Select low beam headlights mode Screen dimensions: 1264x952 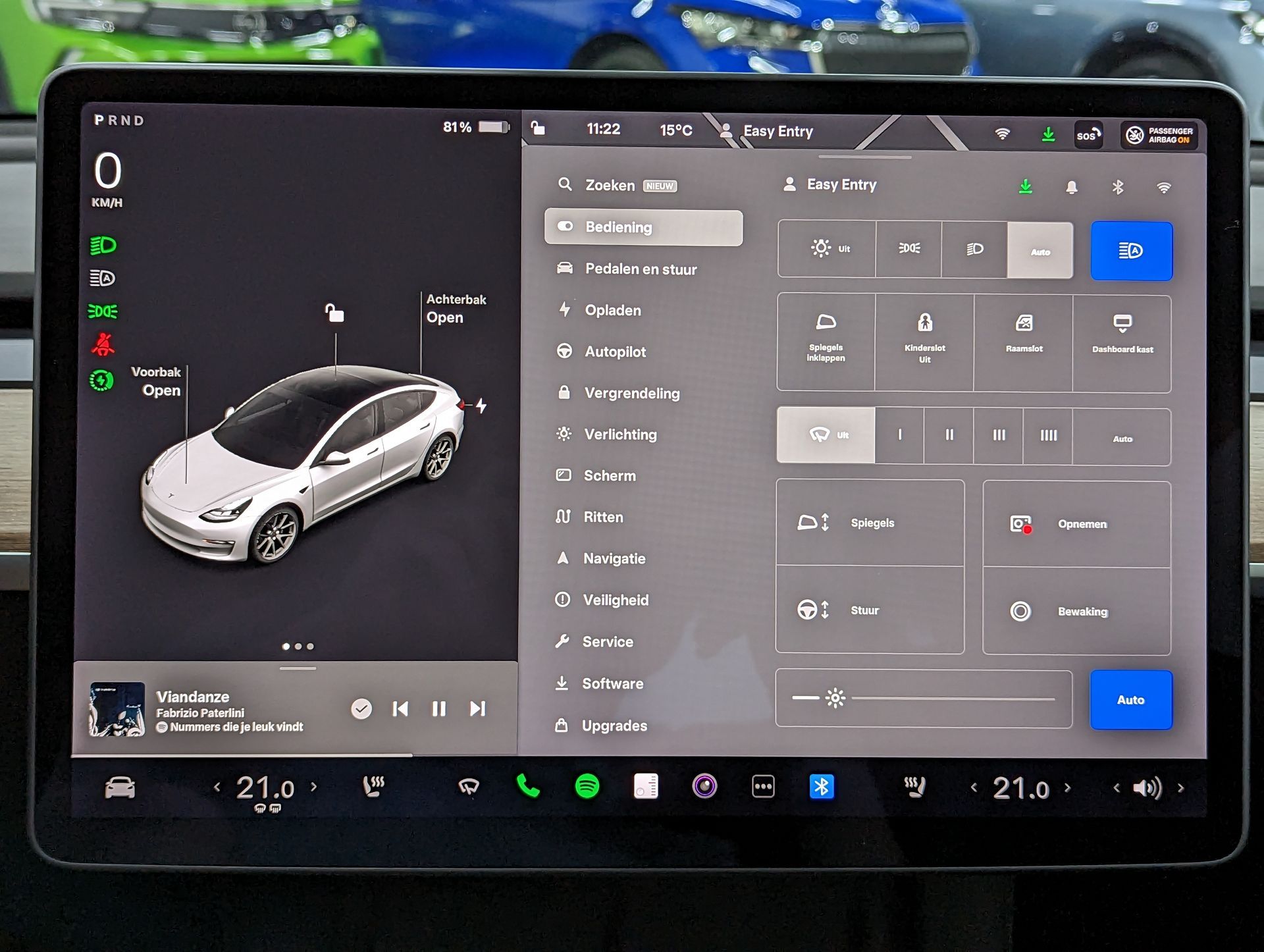click(x=975, y=250)
